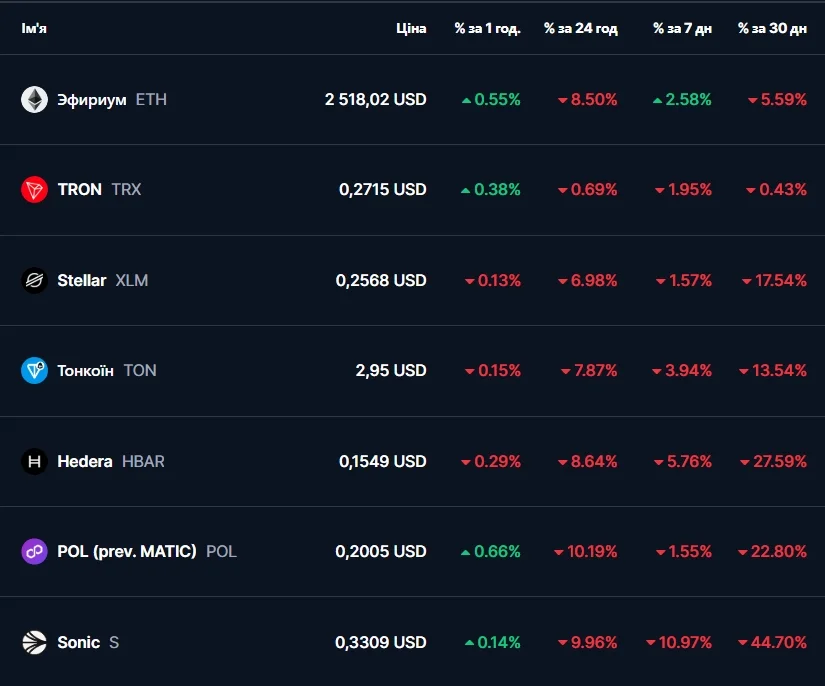Click Hedera's 1-hour change 0.29%
The image size is (825, 686).
click(491, 461)
